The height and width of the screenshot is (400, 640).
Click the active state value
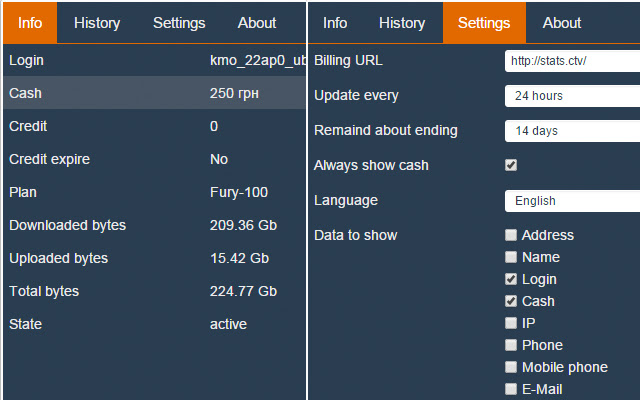coord(228,324)
